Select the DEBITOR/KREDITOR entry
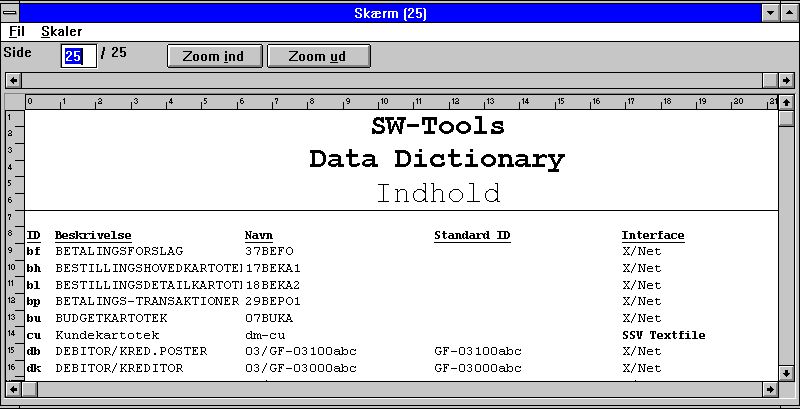The height and width of the screenshot is (409, 800). coord(119,368)
